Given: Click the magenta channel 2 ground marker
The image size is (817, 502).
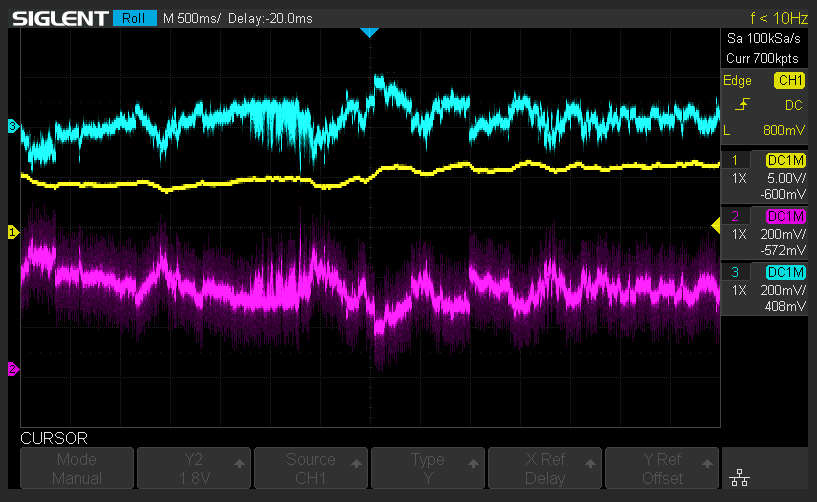Looking at the screenshot, I should (x=13, y=369).
